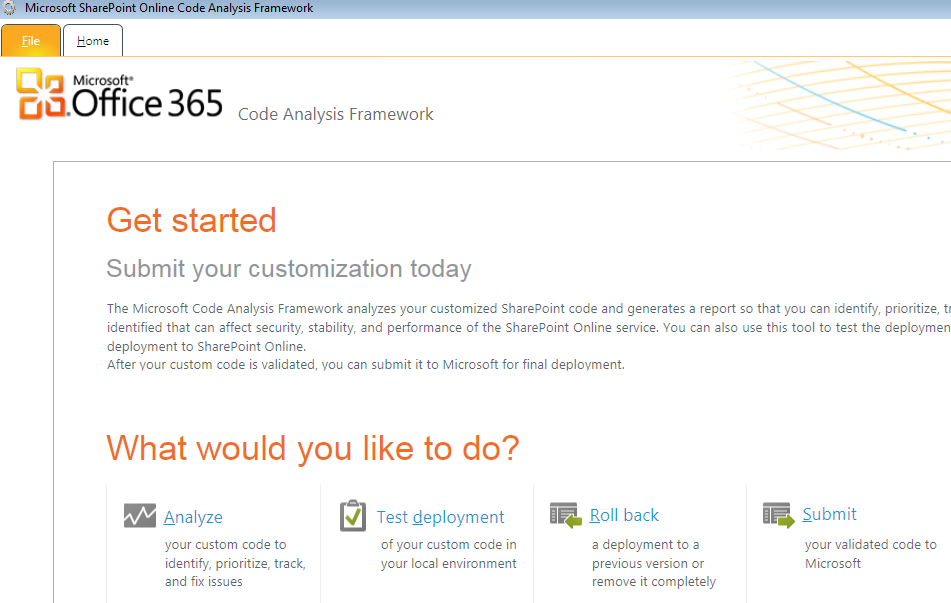
Task: Click the 'Get started' heading
Action: pyautogui.click(x=192, y=220)
